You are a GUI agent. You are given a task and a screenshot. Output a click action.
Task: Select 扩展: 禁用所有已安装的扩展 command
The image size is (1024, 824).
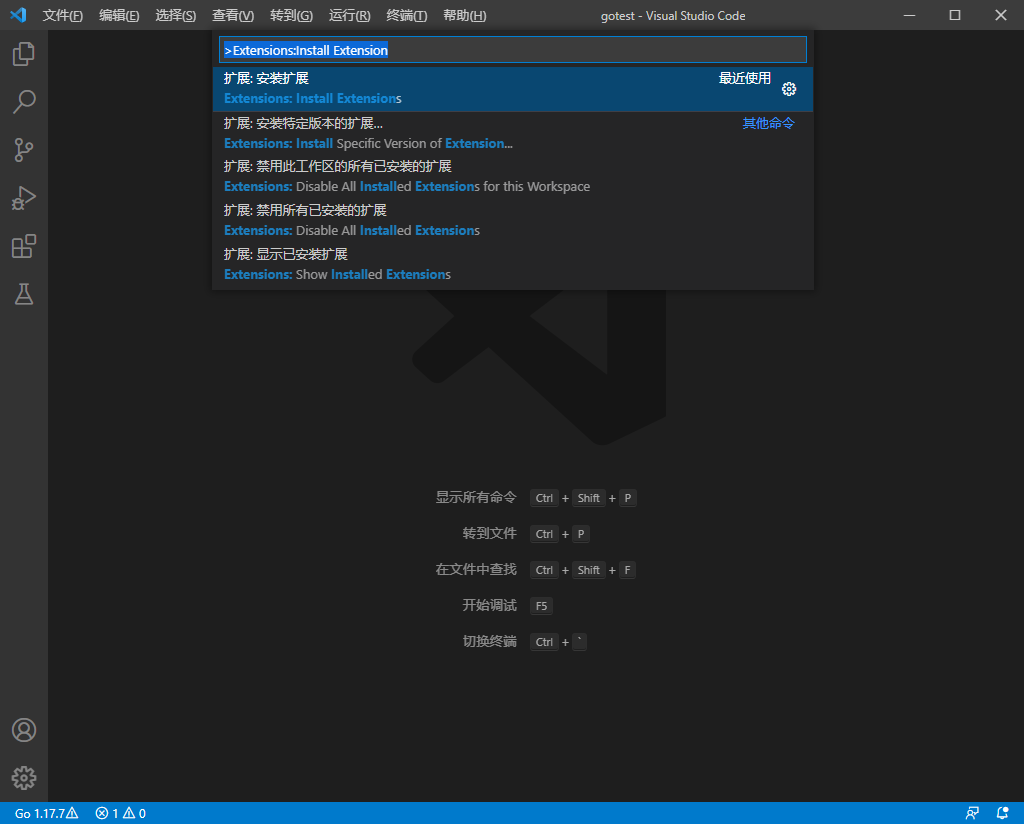point(513,220)
